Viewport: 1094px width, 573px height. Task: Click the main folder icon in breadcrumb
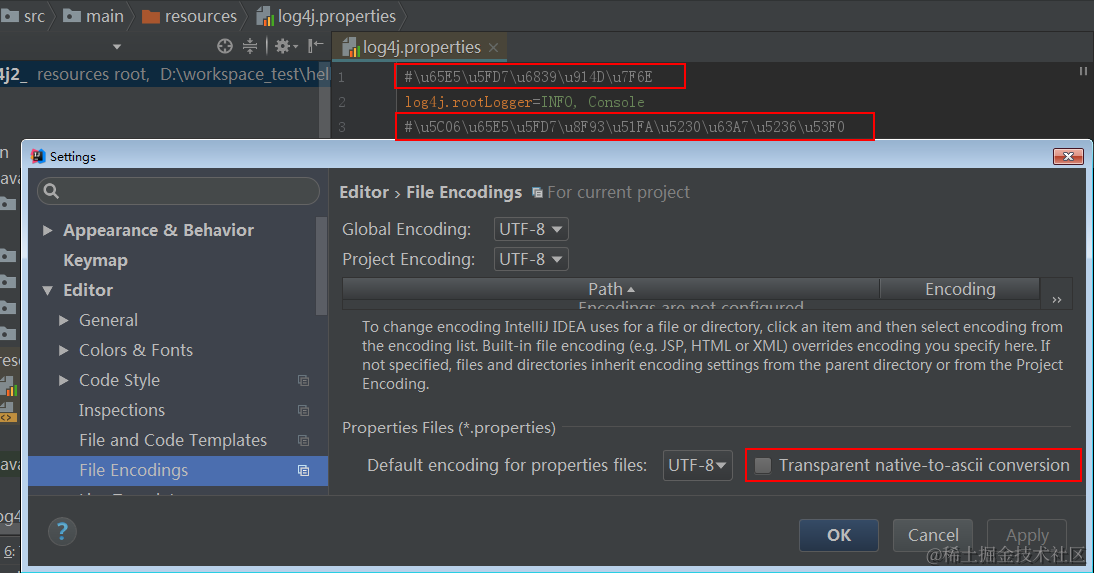tap(72, 15)
